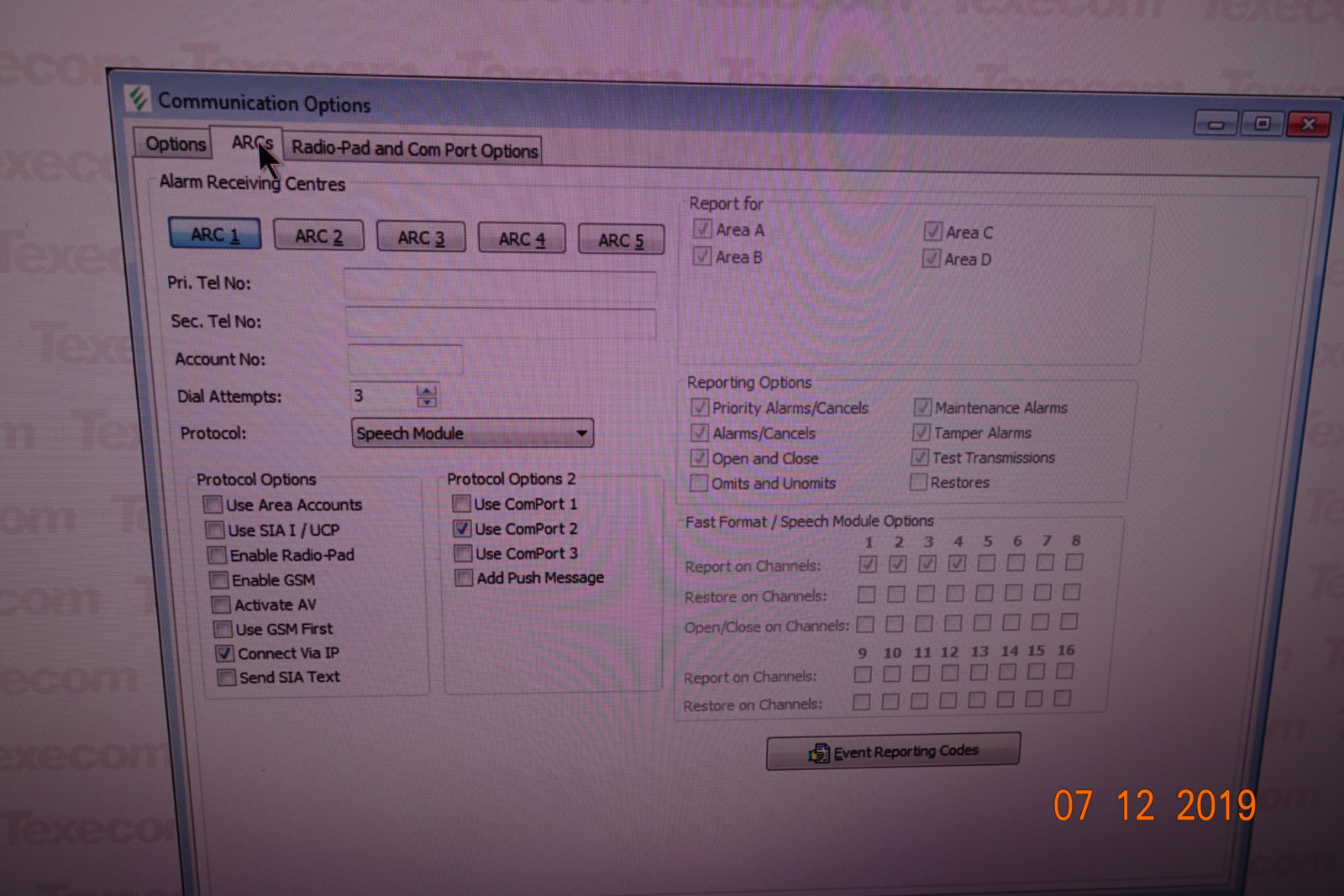The width and height of the screenshot is (1344, 896).
Task: Decrease Dial Attempts with down arrow
Action: [428, 402]
